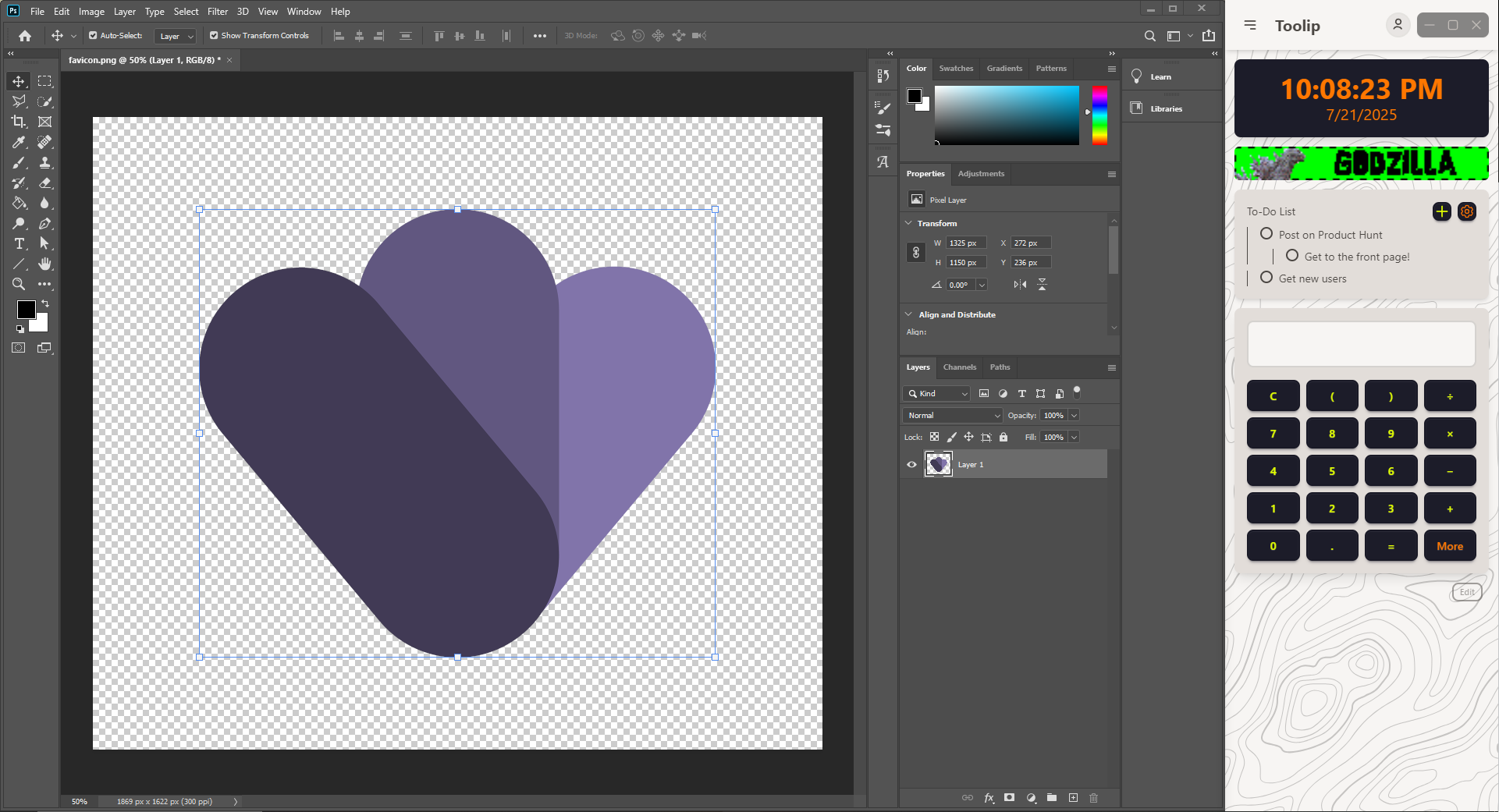Select the Zoom tool
This screenshot has width=1499, height=812.
19,284
